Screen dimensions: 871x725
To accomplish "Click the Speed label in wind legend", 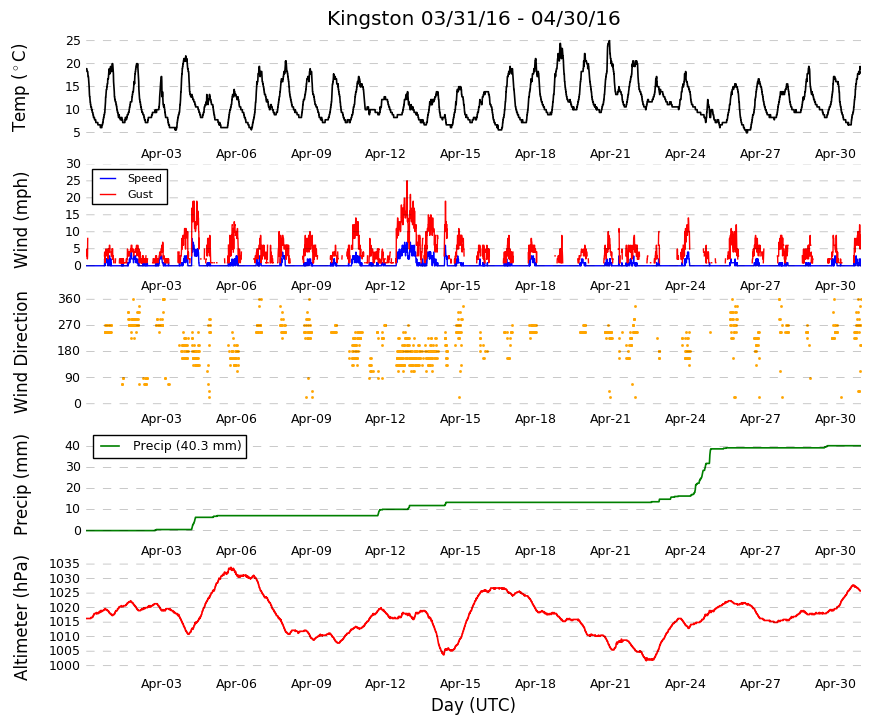I will [144, 178].
